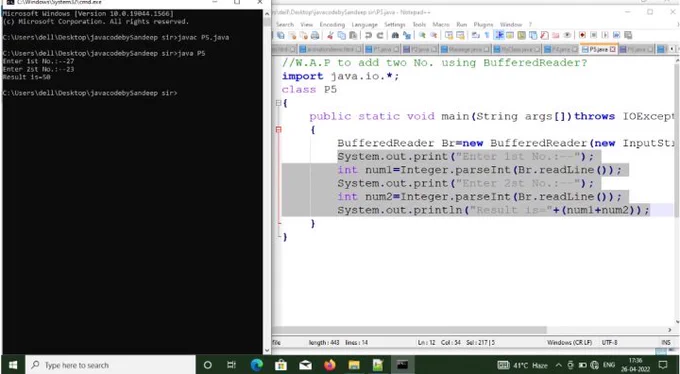The image size is (680, 374).
Task: Open Firefox from taskbar
Action: pos(330,365)
